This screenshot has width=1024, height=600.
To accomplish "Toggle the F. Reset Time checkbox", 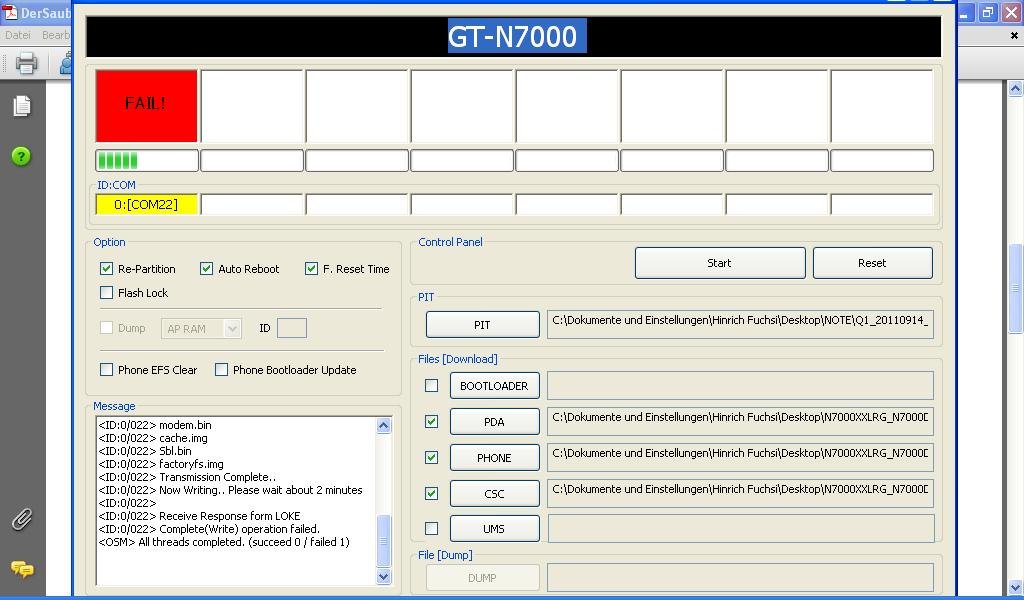I will 312,268.
